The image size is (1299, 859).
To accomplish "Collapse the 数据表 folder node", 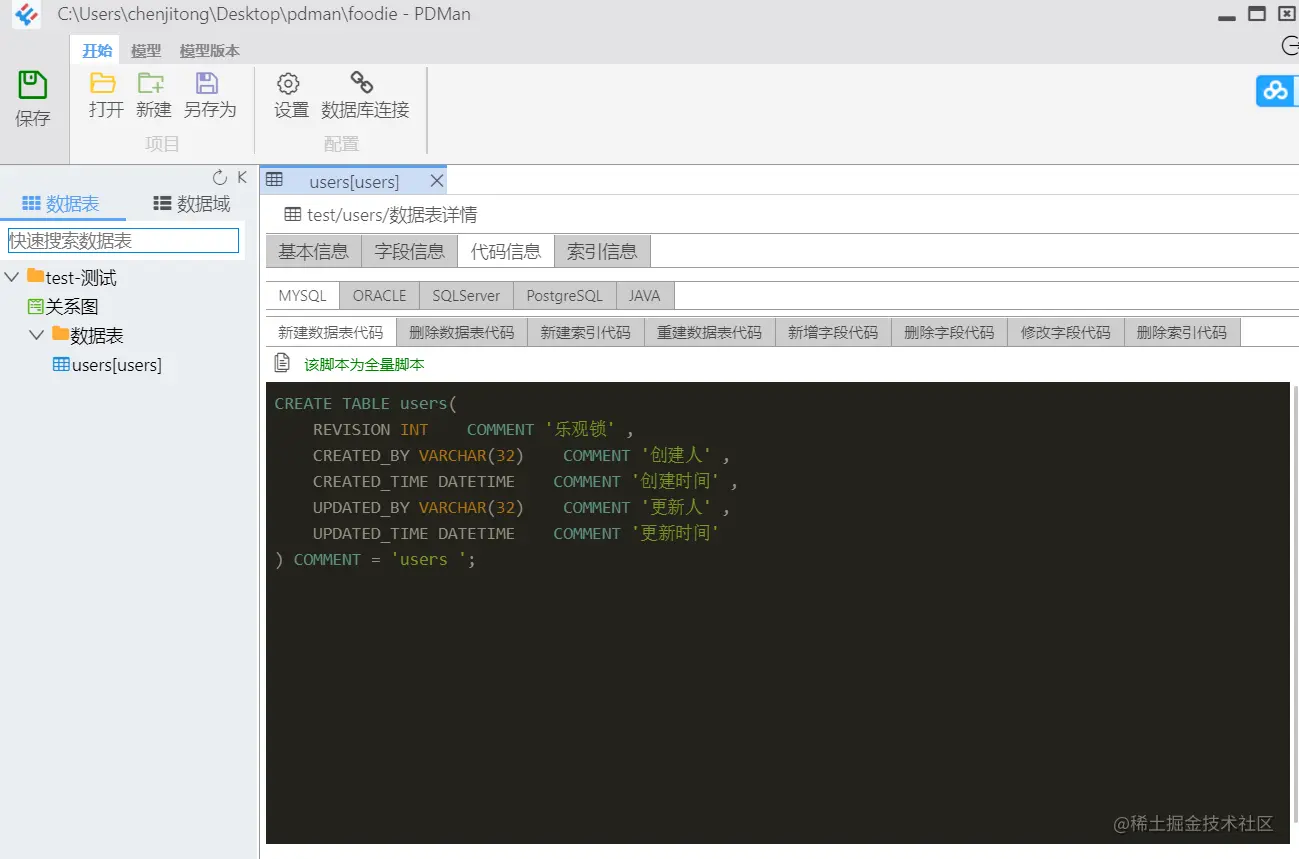I will (x=37, y=334).
